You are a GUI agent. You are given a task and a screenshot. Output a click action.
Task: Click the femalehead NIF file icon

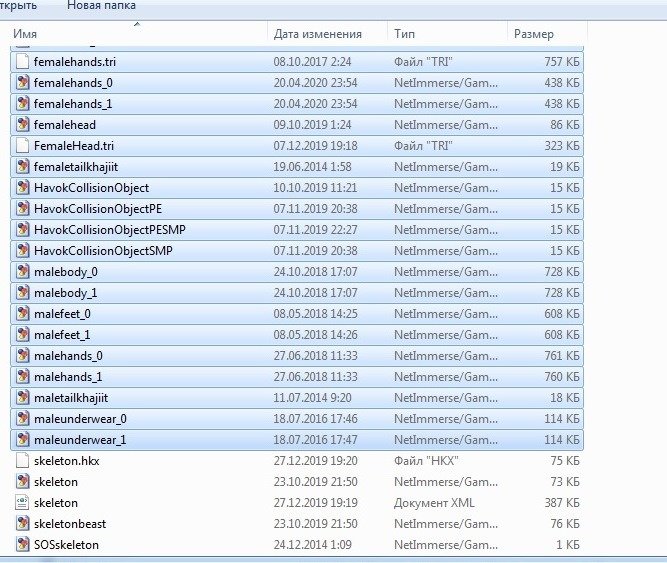[x=24, y=125]
